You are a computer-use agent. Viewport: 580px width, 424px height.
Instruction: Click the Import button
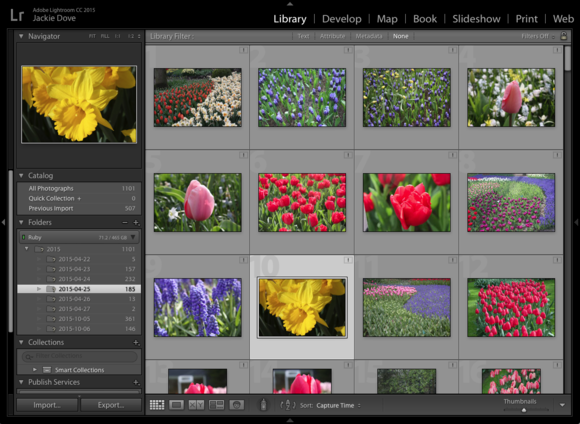47,405
